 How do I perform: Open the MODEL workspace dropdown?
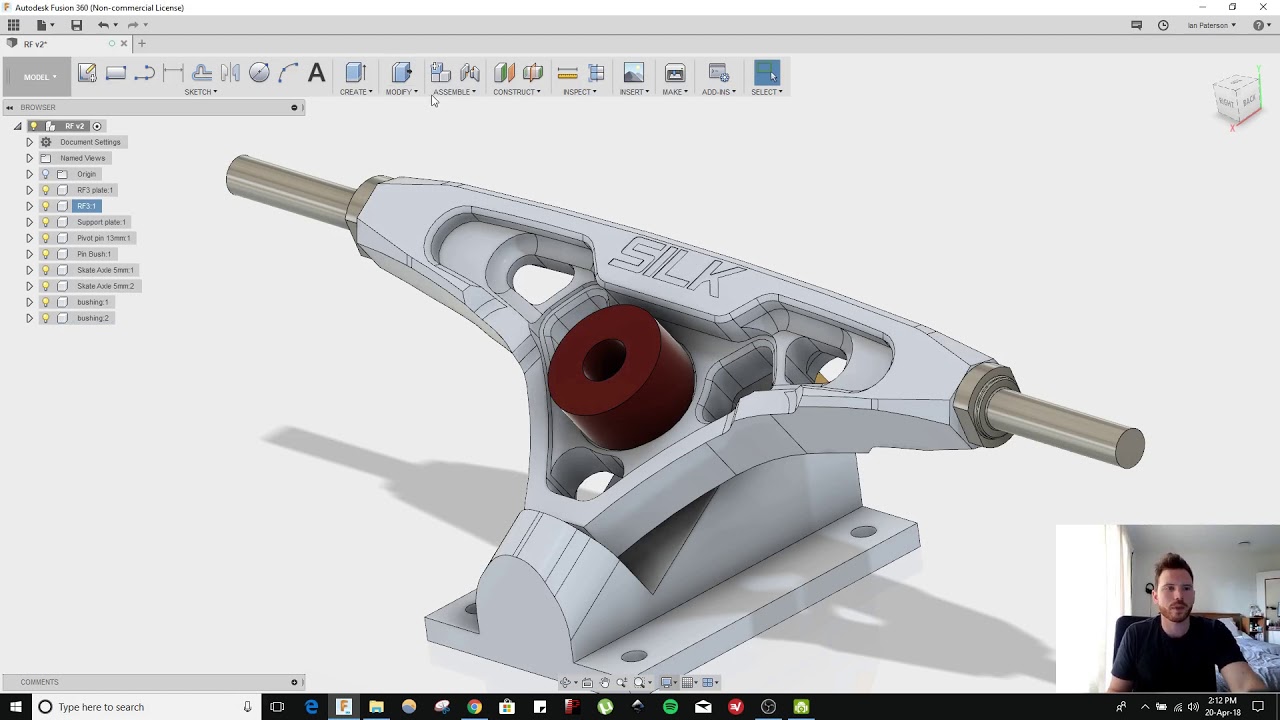[x=38, y=77]
